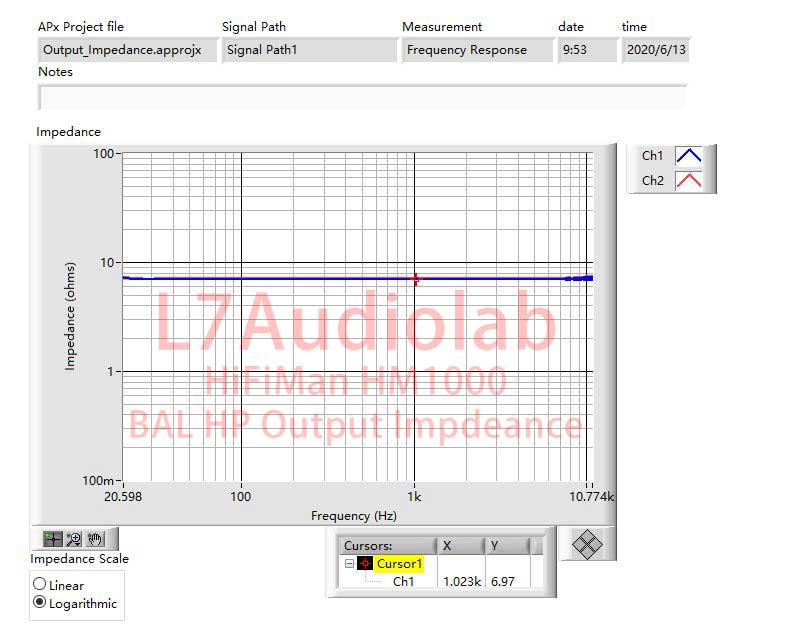The width and height of the screenshot is (796, 642).
Task: Click the 10.774k x-axis maximum value
Action: [x=593, y=495]
